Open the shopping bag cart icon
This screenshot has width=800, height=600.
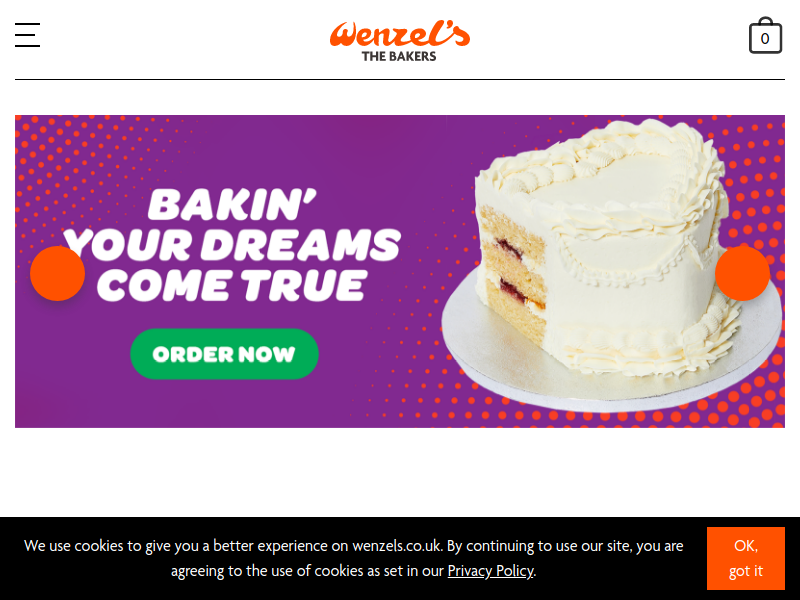(765, 35)
